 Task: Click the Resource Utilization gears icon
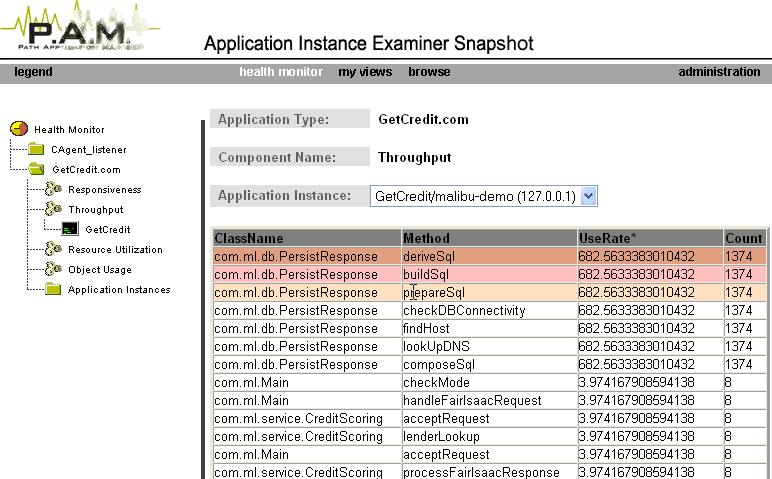(53, 249)
